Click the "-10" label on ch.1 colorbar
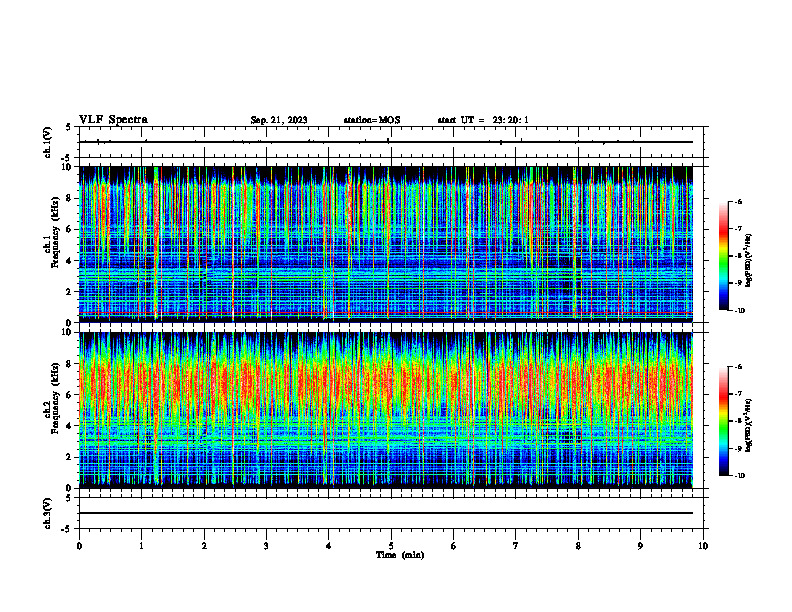 [739, 311]
